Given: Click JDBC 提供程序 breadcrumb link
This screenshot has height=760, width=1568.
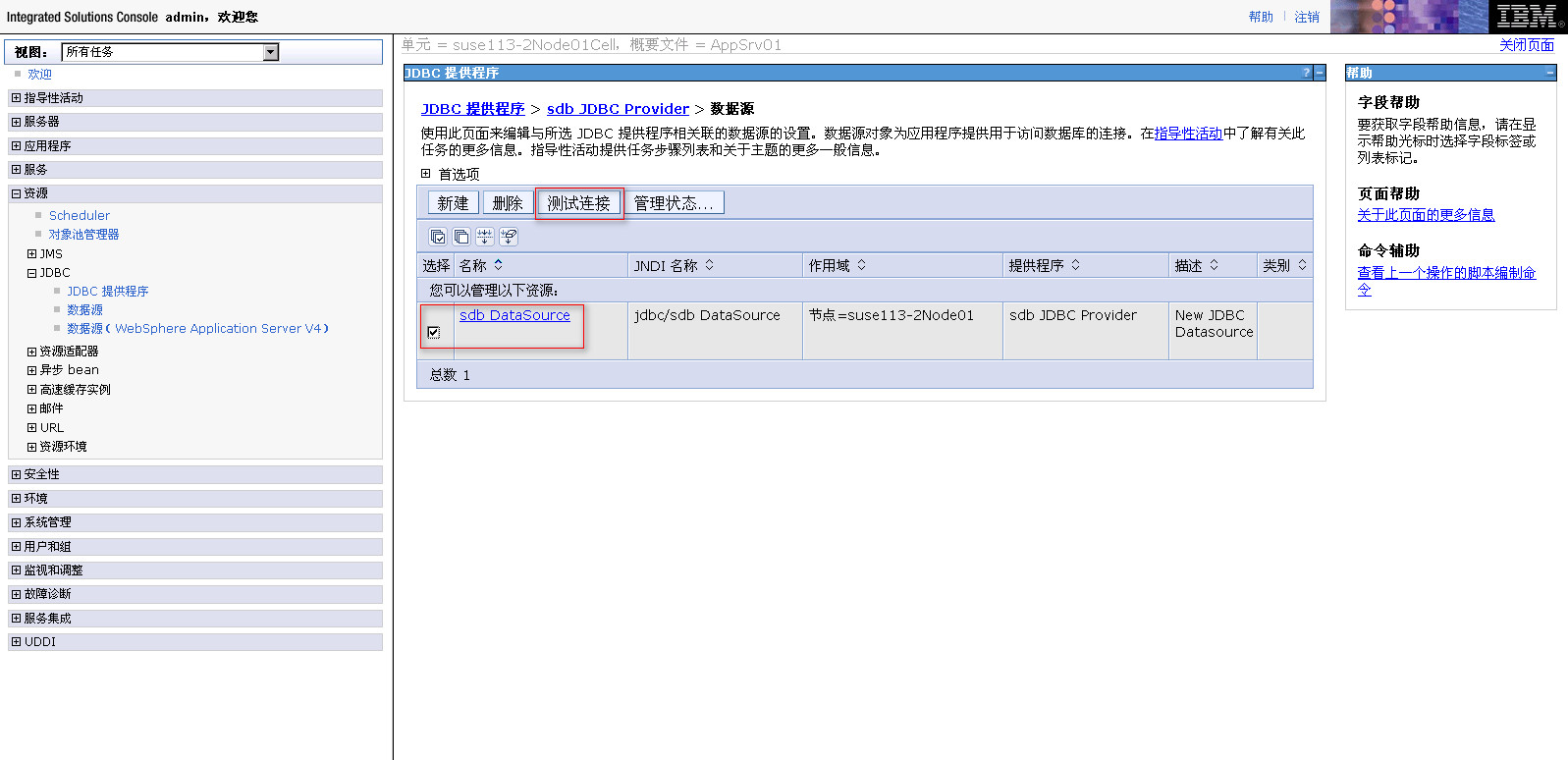Looking at the screenshot, I should (473, 109).
